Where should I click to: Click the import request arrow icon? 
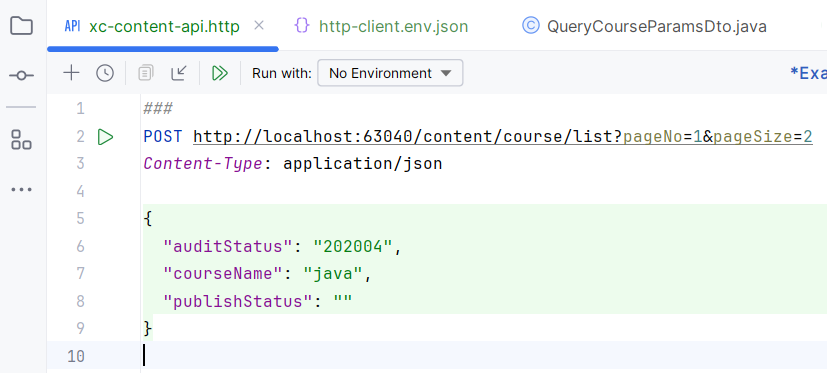tap(179, 73)
